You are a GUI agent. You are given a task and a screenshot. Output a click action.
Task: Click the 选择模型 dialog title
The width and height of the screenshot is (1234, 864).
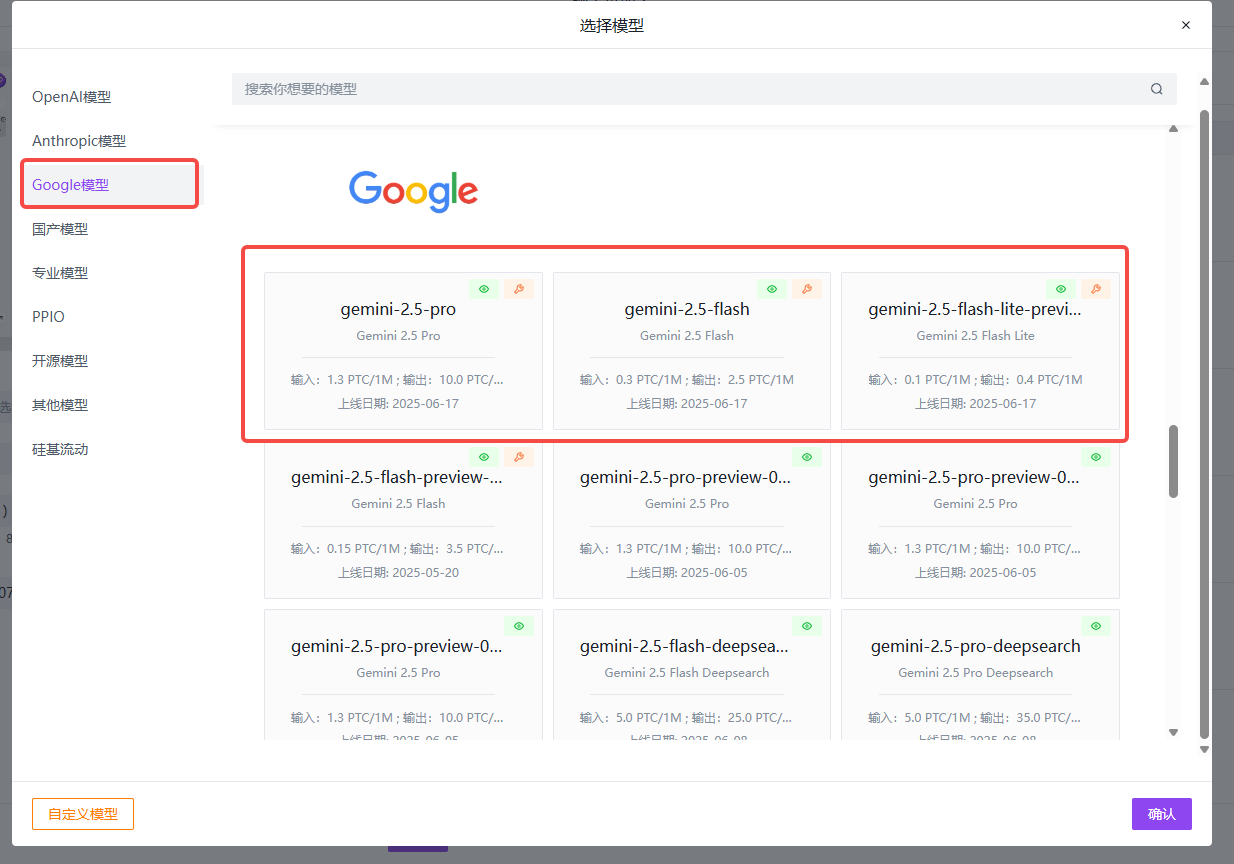pyautogui.click(x=612, y=26)
